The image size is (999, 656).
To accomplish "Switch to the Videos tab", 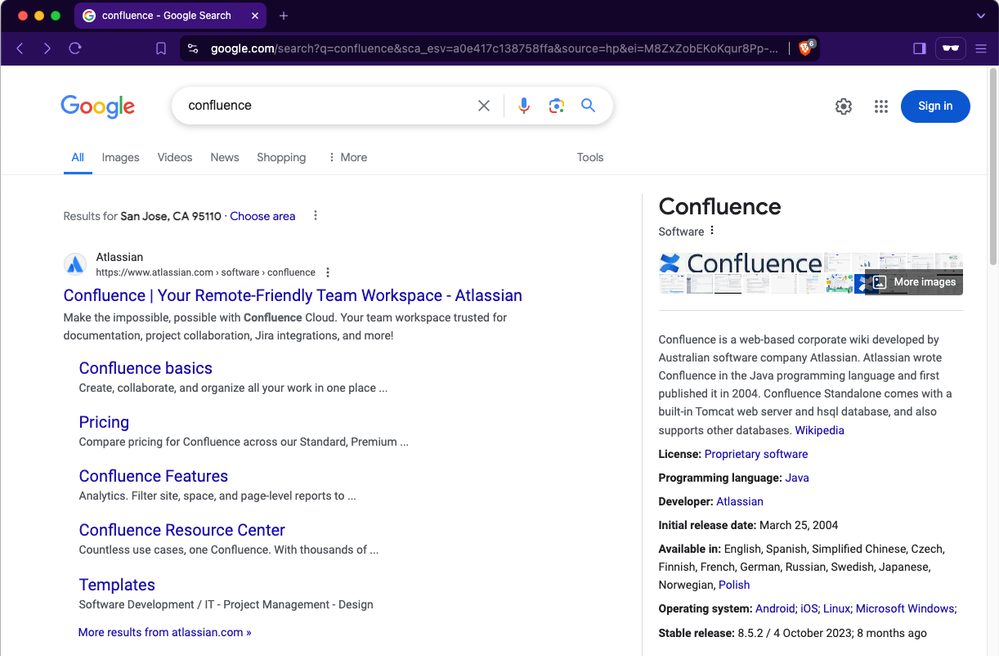I will tap(175, 157).
